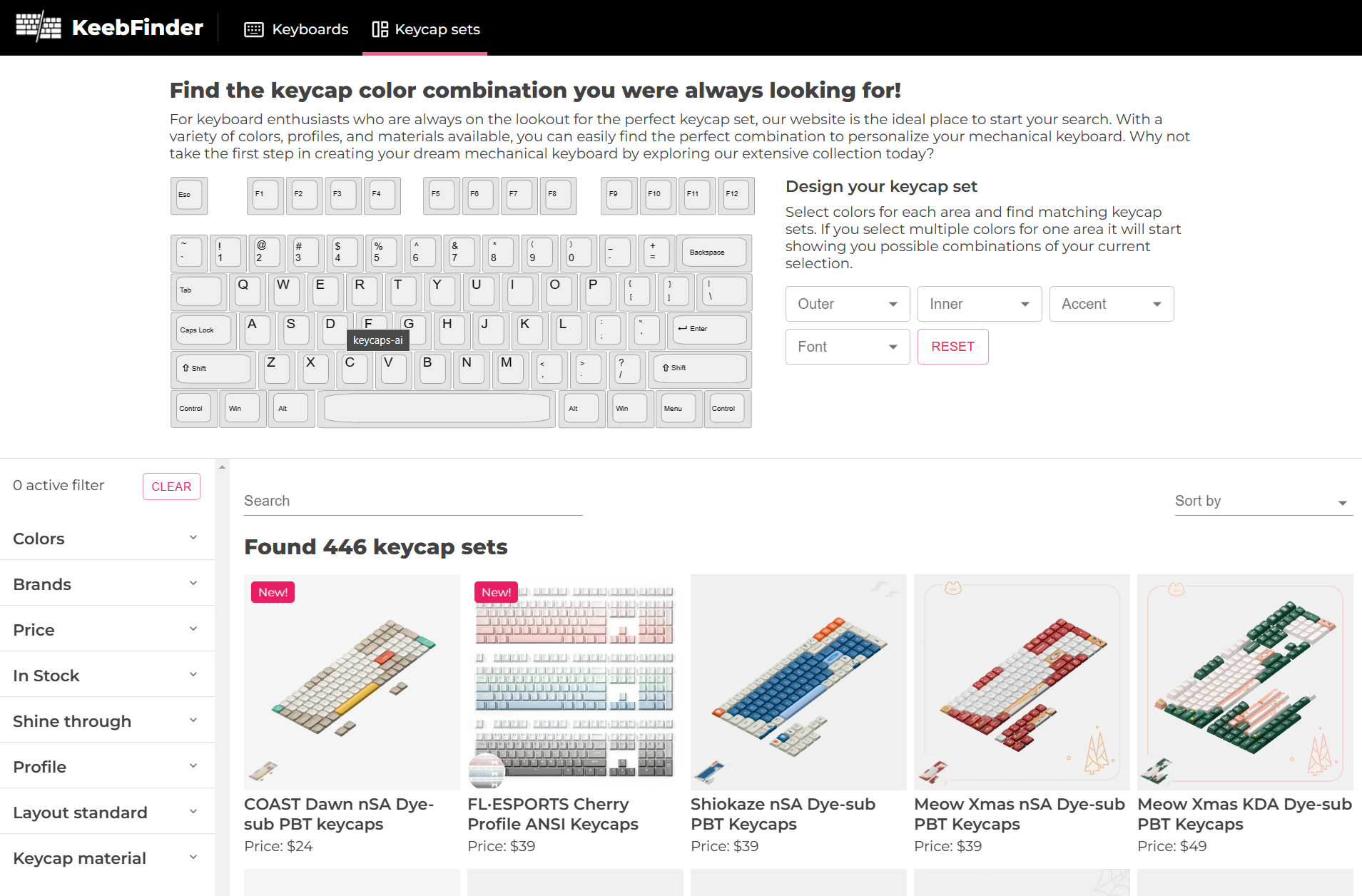Expand the Keycap material filter section
Screen dimensions: 1362x896
[107, 858]
